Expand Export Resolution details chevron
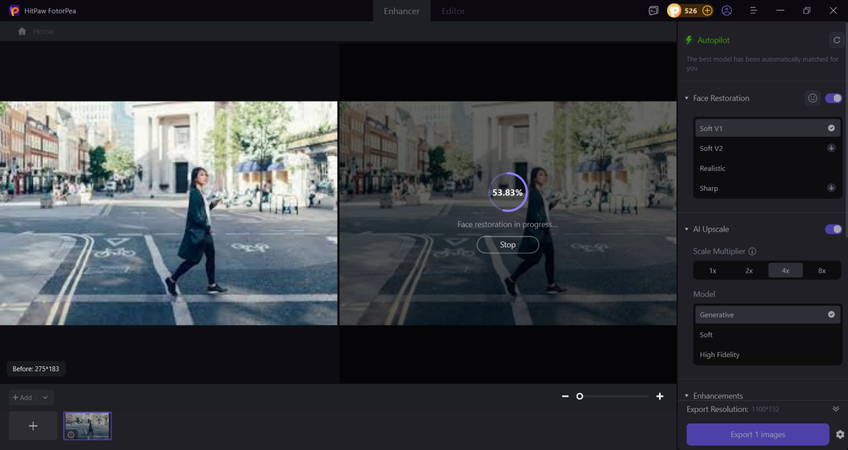This screenshot has width=848, height=450. coord(836,409)
